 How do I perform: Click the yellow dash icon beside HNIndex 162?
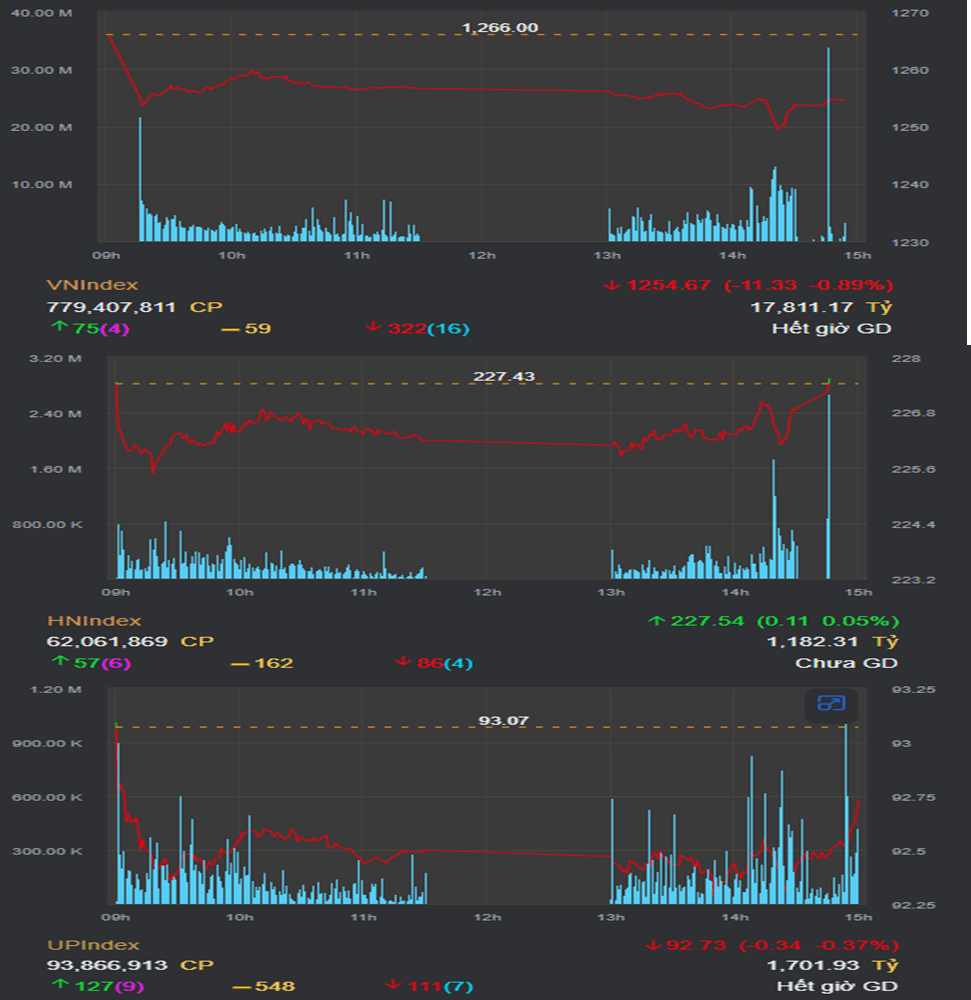point(240,663)
